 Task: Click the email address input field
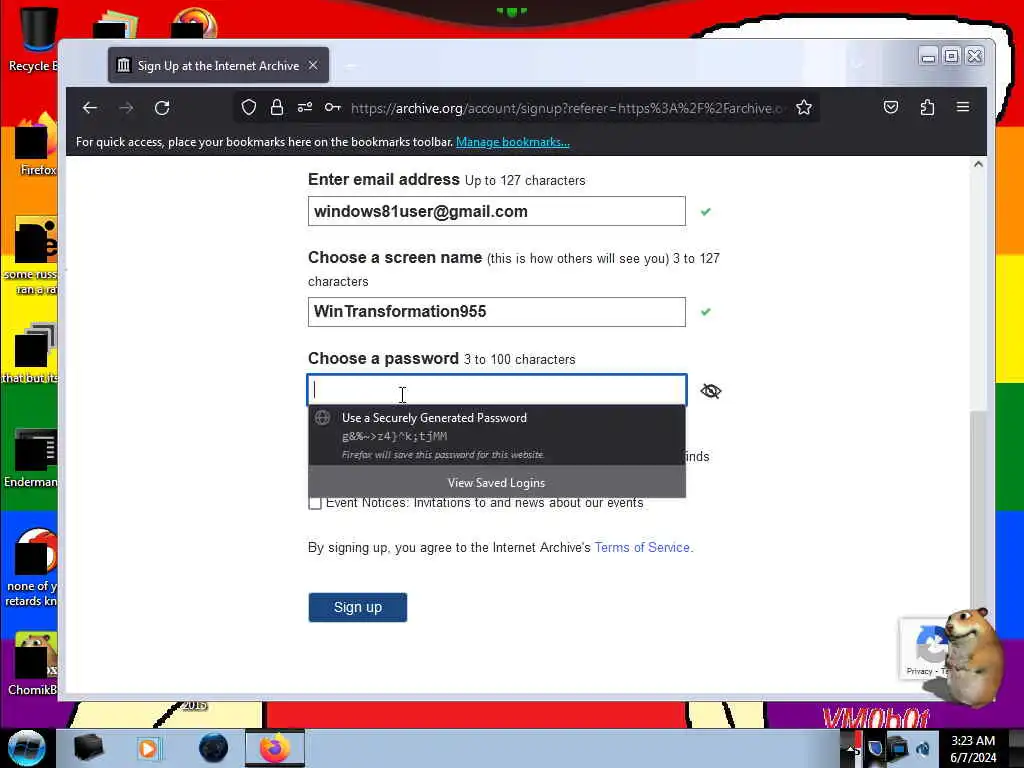tap(497, 211)
